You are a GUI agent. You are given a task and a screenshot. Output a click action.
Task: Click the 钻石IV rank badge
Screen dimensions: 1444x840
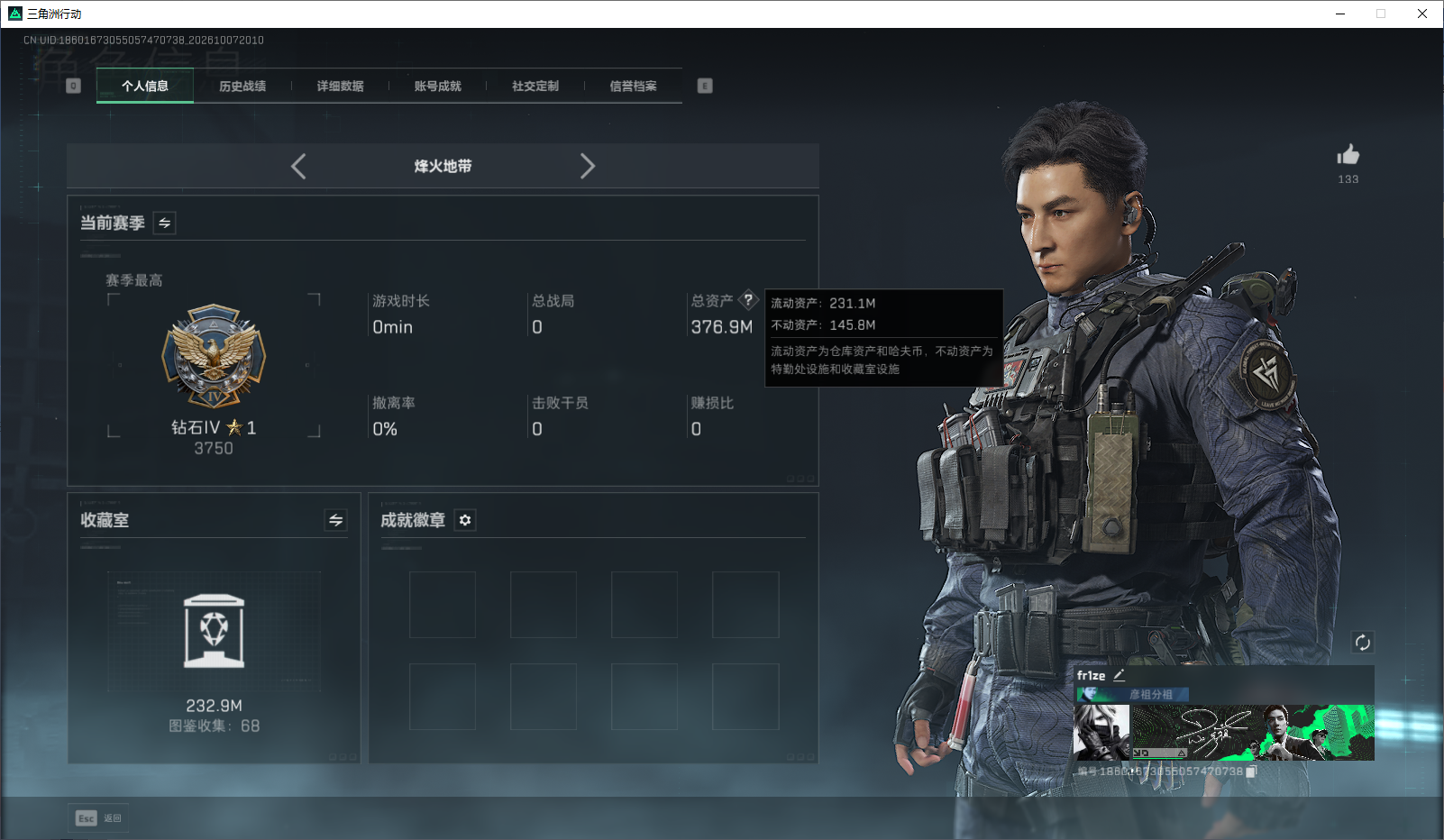click(x=214, y=356)
